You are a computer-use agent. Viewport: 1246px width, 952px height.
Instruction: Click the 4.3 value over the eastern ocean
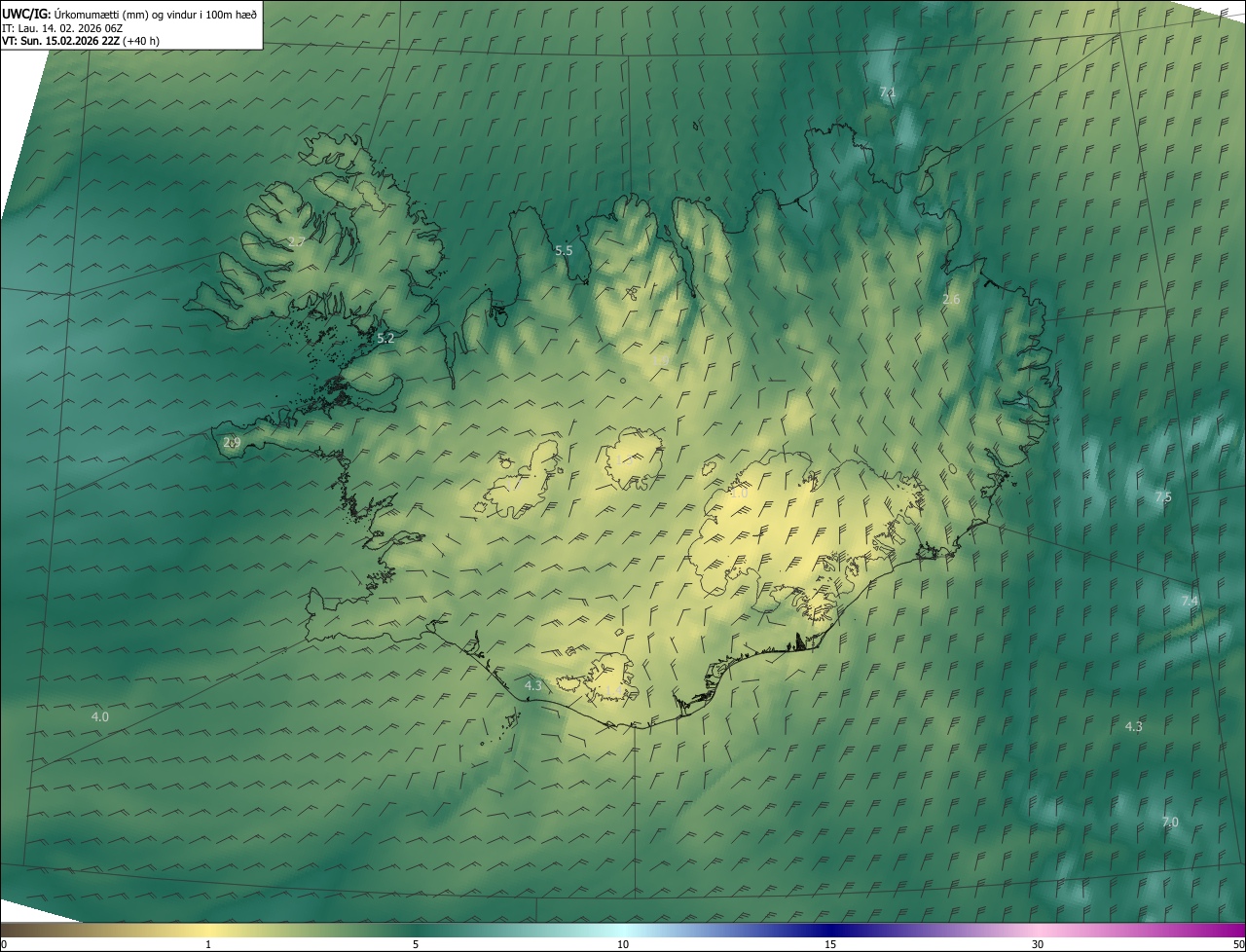pyautogui.click(x=1133, y=727)
